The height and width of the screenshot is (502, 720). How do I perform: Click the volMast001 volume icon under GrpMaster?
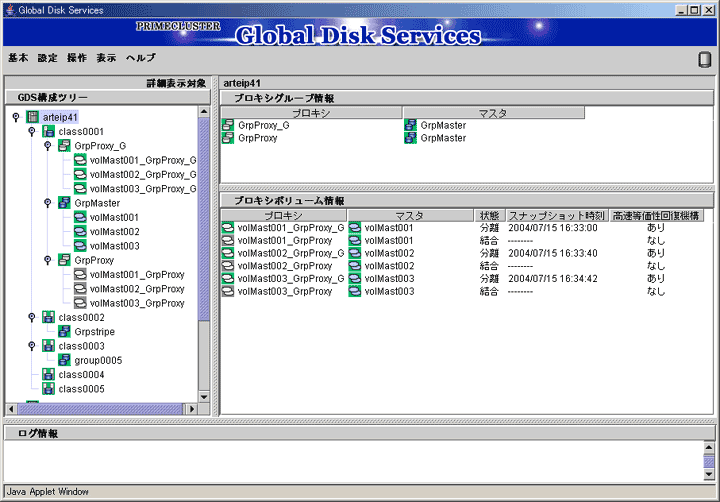[80, 217]
